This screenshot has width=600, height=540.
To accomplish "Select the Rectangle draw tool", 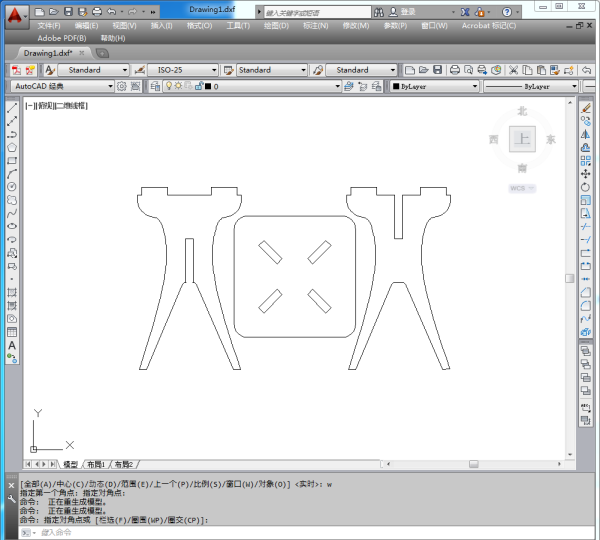I will pyautogui.click(x=12, y=161).
